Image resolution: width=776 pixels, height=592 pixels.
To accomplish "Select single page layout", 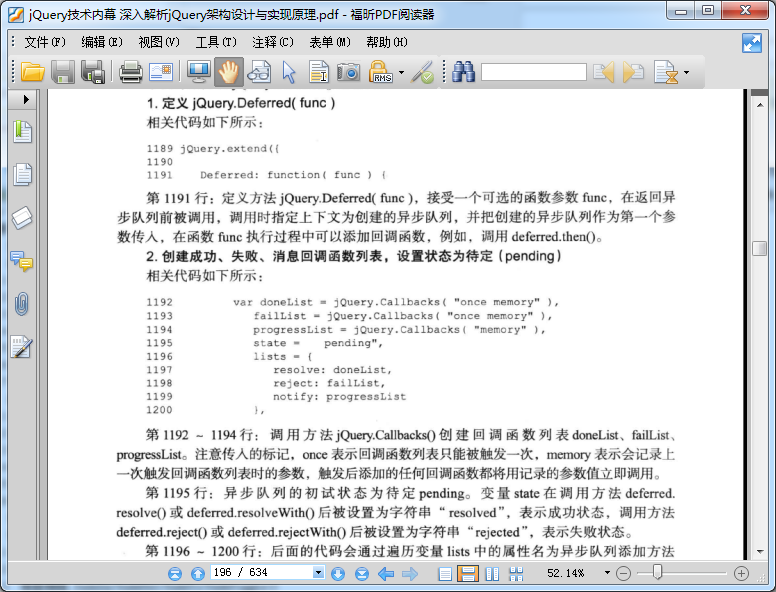I will [445, 574].
